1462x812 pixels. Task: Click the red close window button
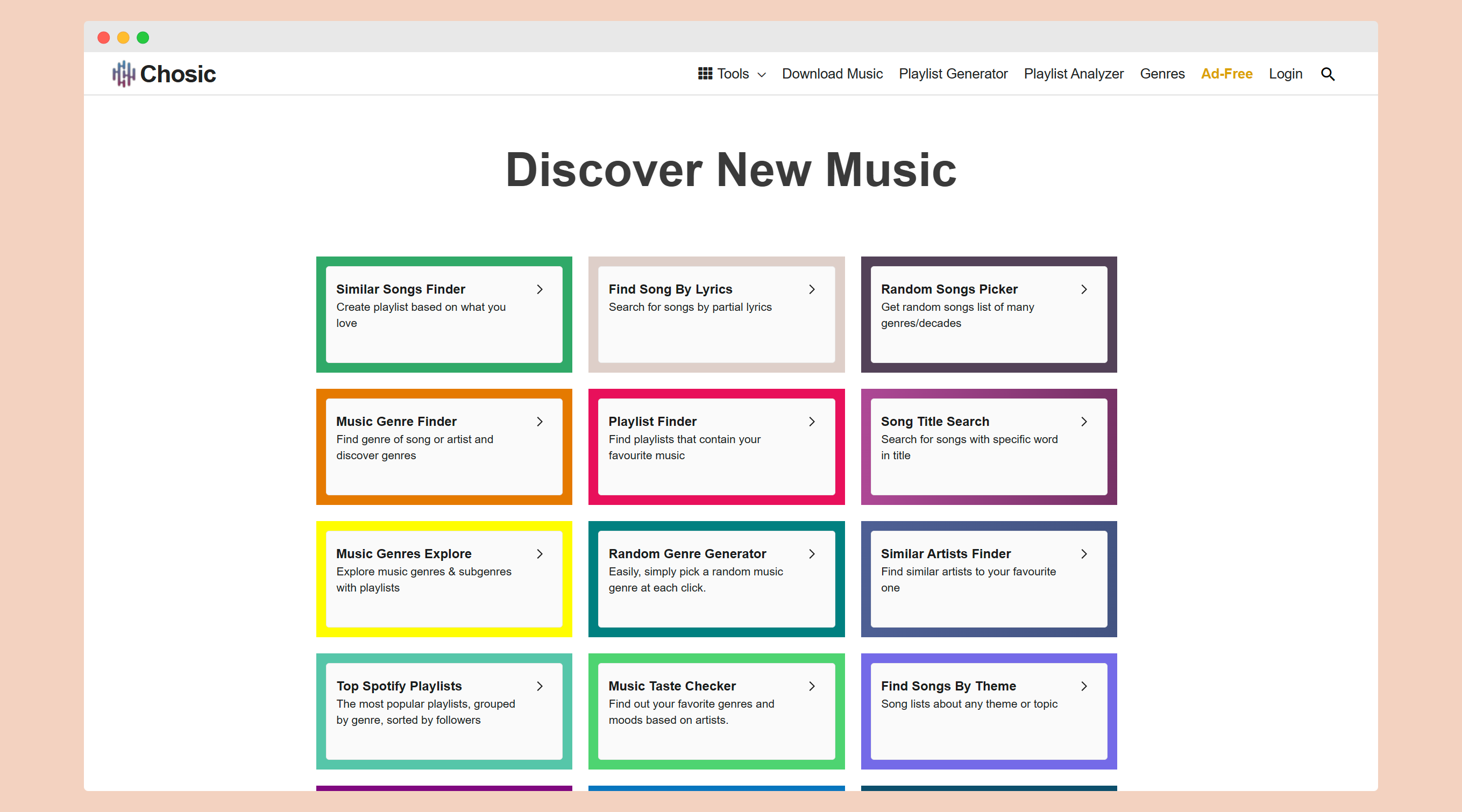tap(103, 38)
